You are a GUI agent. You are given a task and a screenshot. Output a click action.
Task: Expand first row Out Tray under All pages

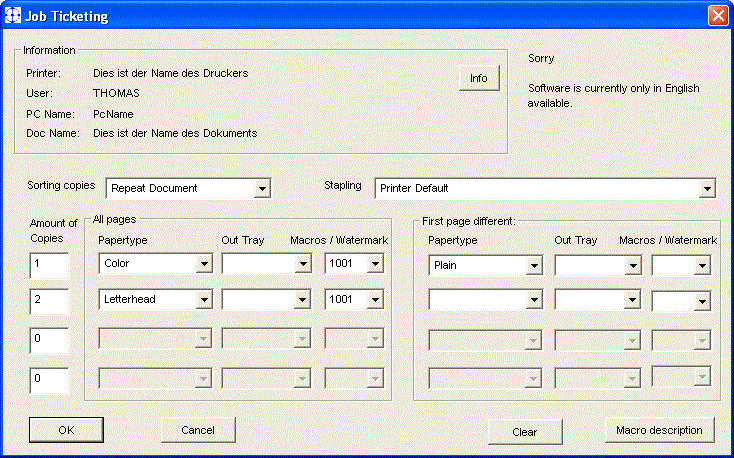coord(303,264)
